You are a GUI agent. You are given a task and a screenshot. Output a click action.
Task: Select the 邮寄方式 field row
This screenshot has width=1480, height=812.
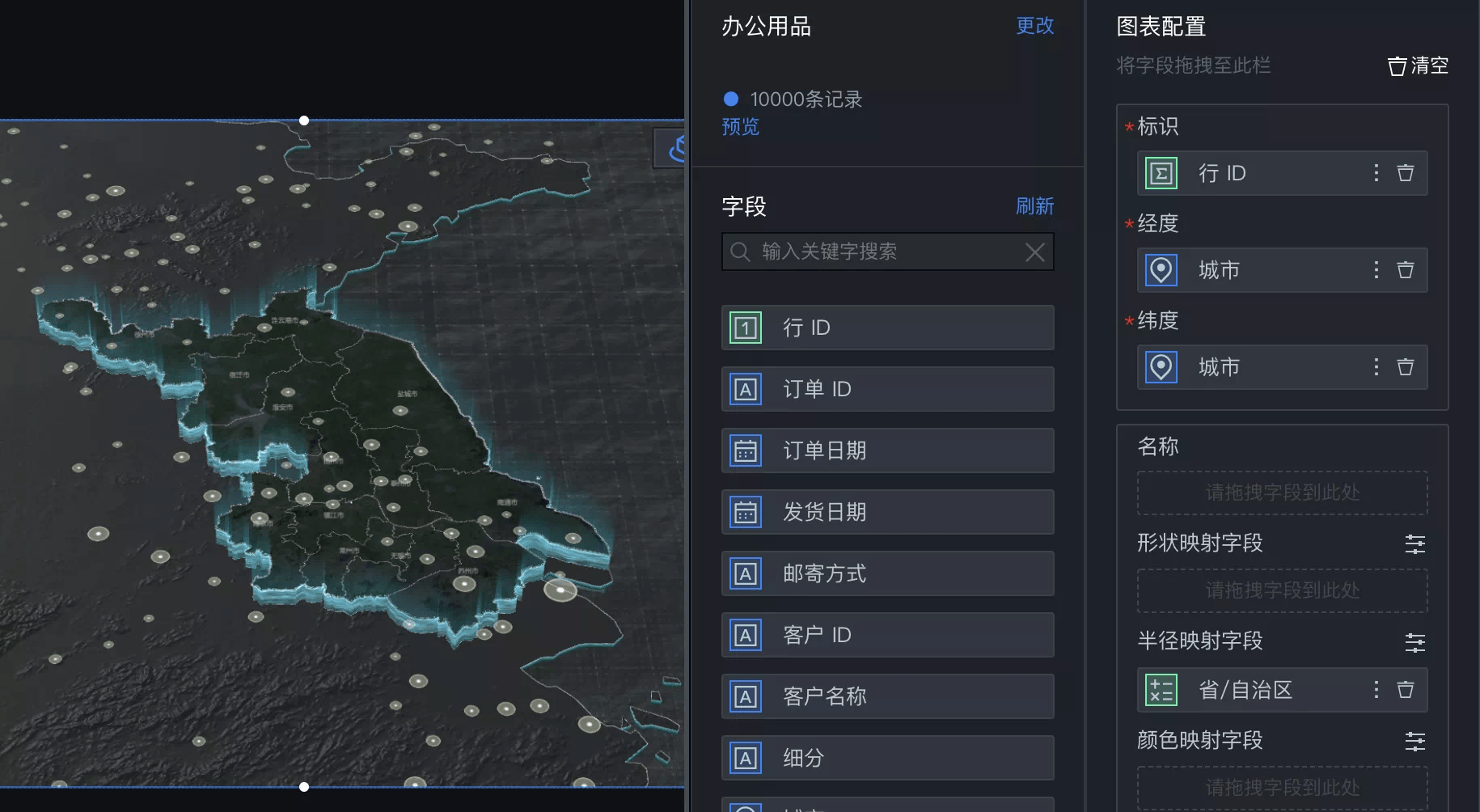(x=887, y=573)
